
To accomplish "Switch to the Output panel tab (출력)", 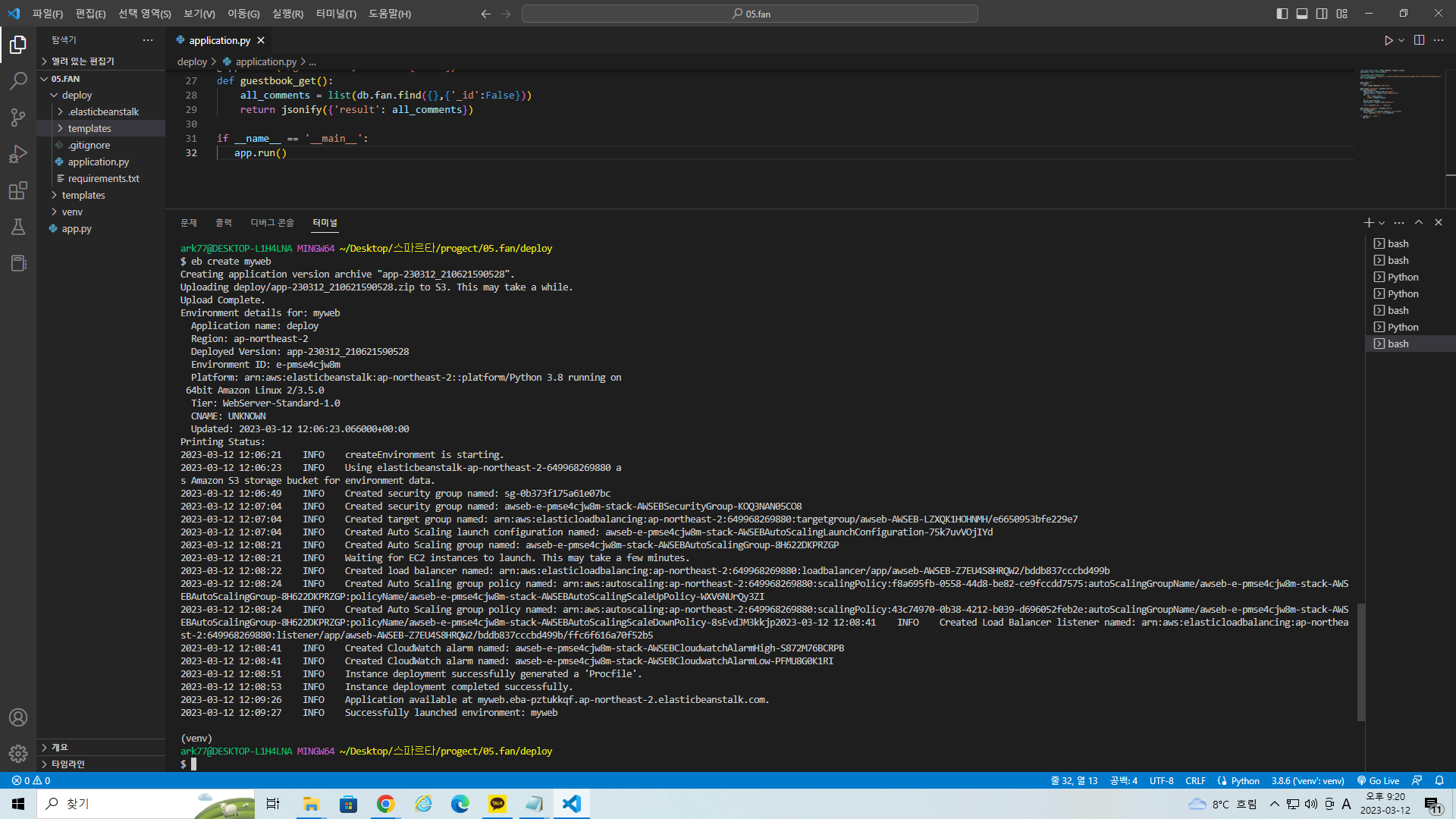I will click(x=224, y=223).
